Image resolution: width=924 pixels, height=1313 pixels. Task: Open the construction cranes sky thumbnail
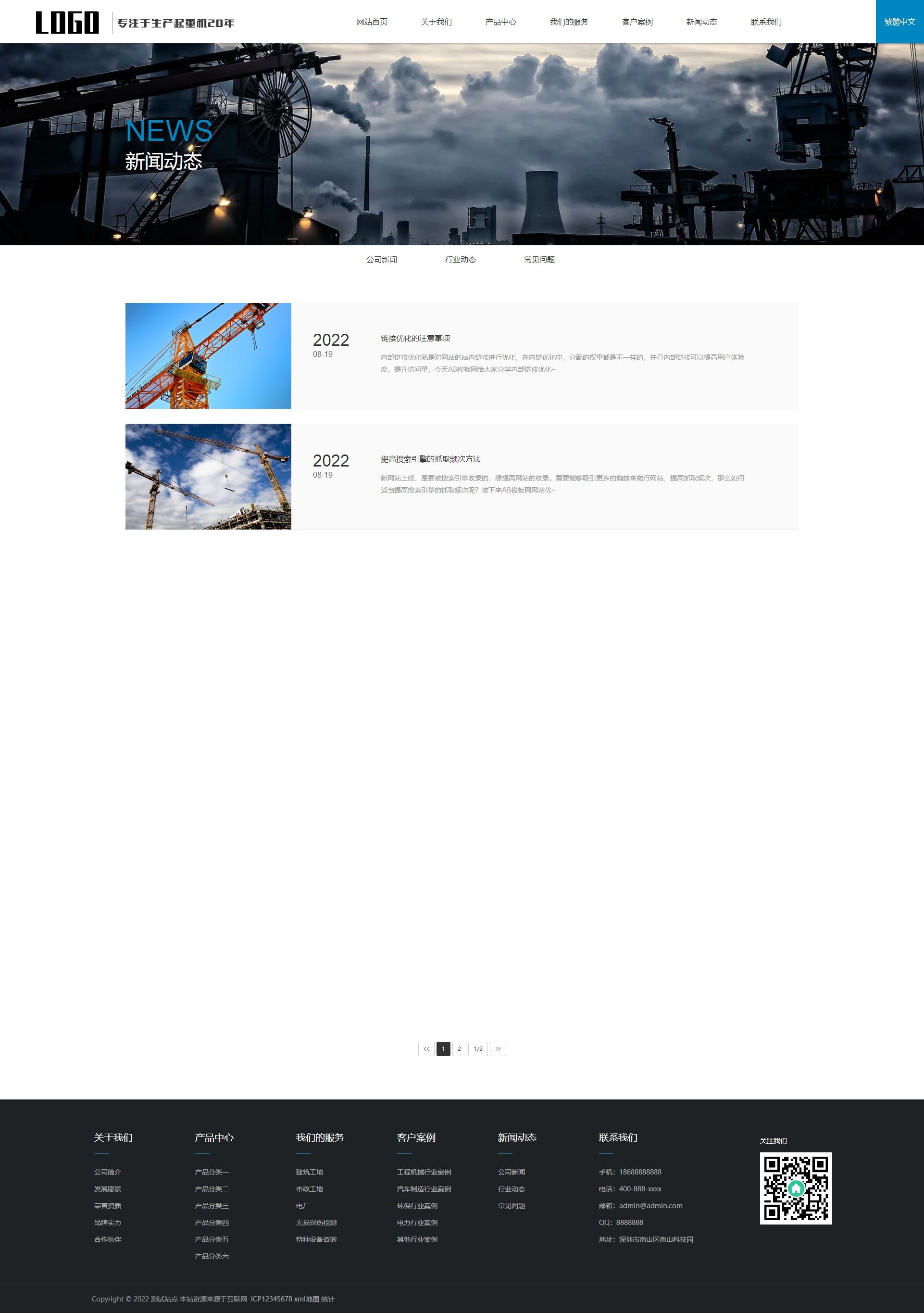208,476
